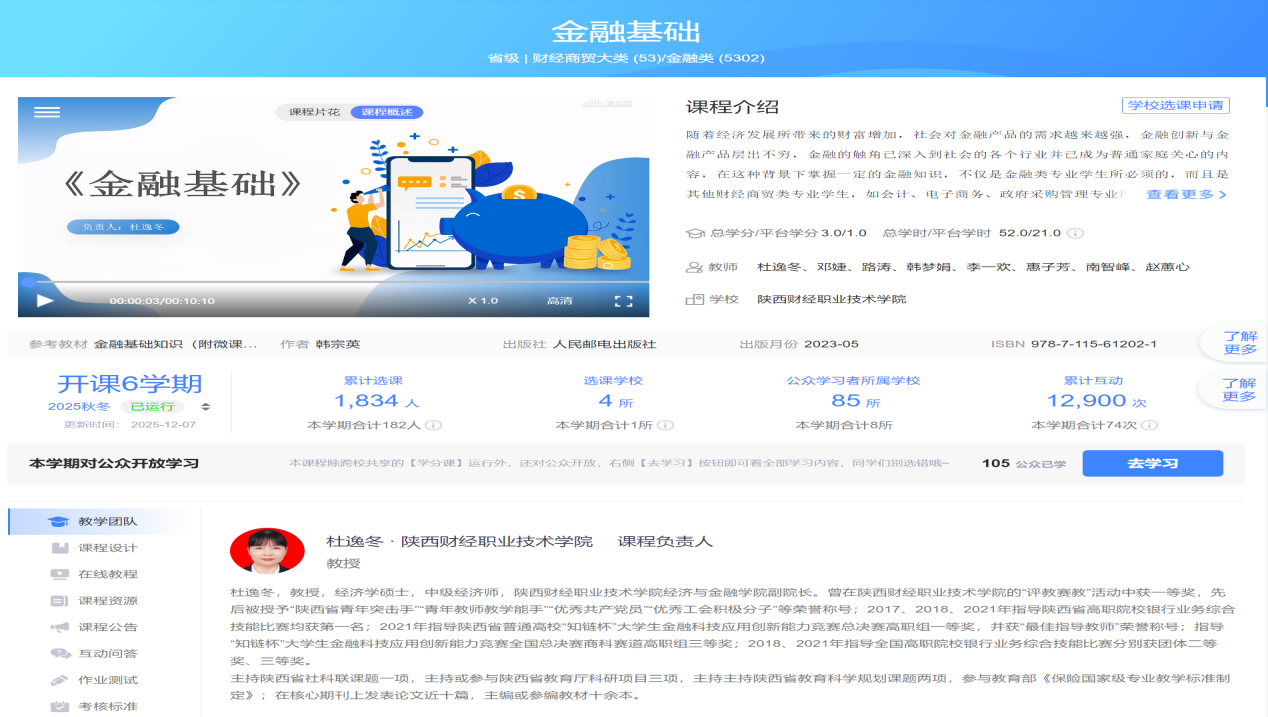Open the hamburger menu on the video
The image size is (1268, 717).
click(x=47, y=112)
